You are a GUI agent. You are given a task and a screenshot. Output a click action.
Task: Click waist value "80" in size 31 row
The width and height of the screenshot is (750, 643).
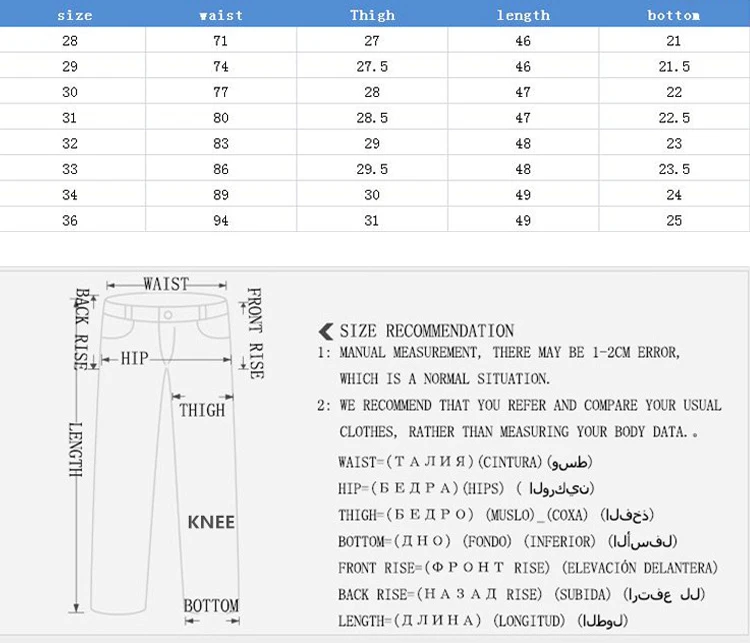click(221, 118)
